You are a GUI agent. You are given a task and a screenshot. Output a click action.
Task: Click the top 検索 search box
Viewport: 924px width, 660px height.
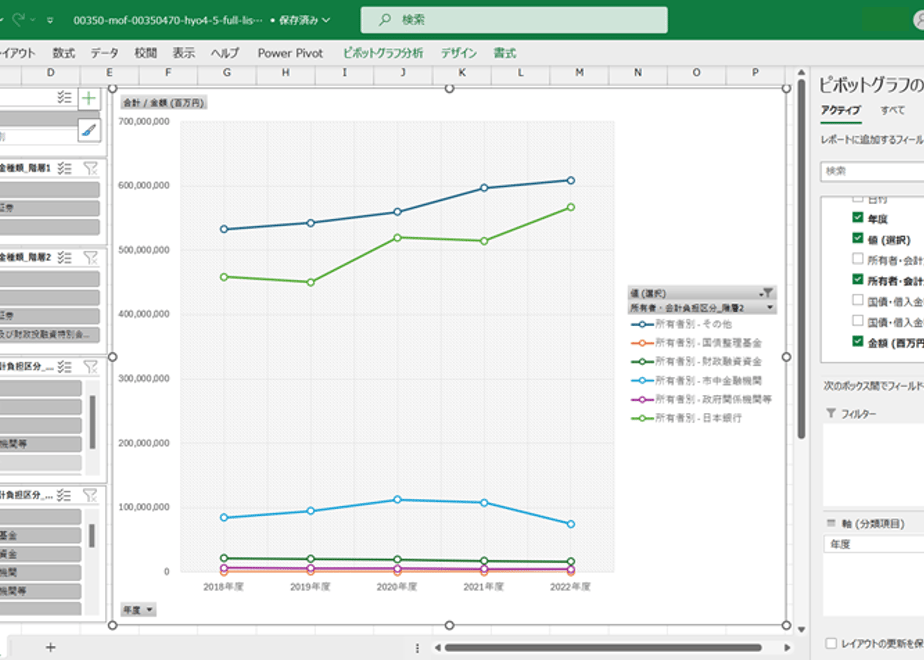coord(514,20)
